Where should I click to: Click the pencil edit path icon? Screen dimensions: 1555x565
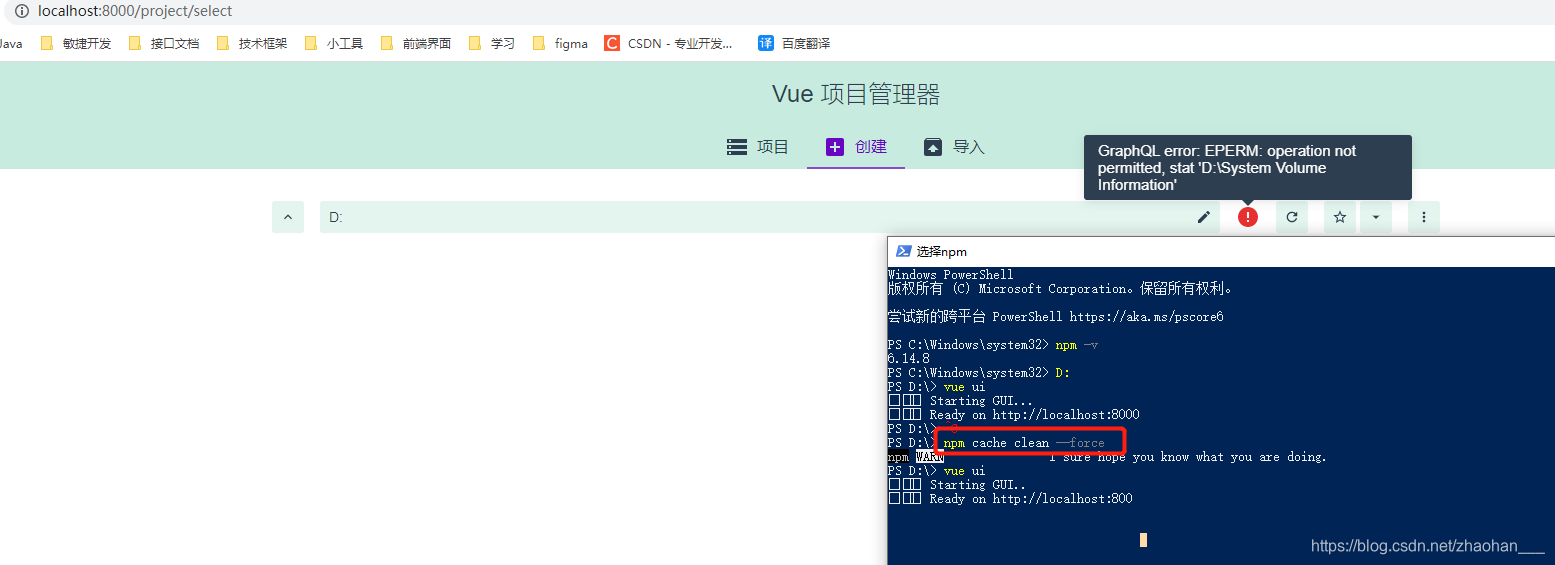click(1204, 217)
